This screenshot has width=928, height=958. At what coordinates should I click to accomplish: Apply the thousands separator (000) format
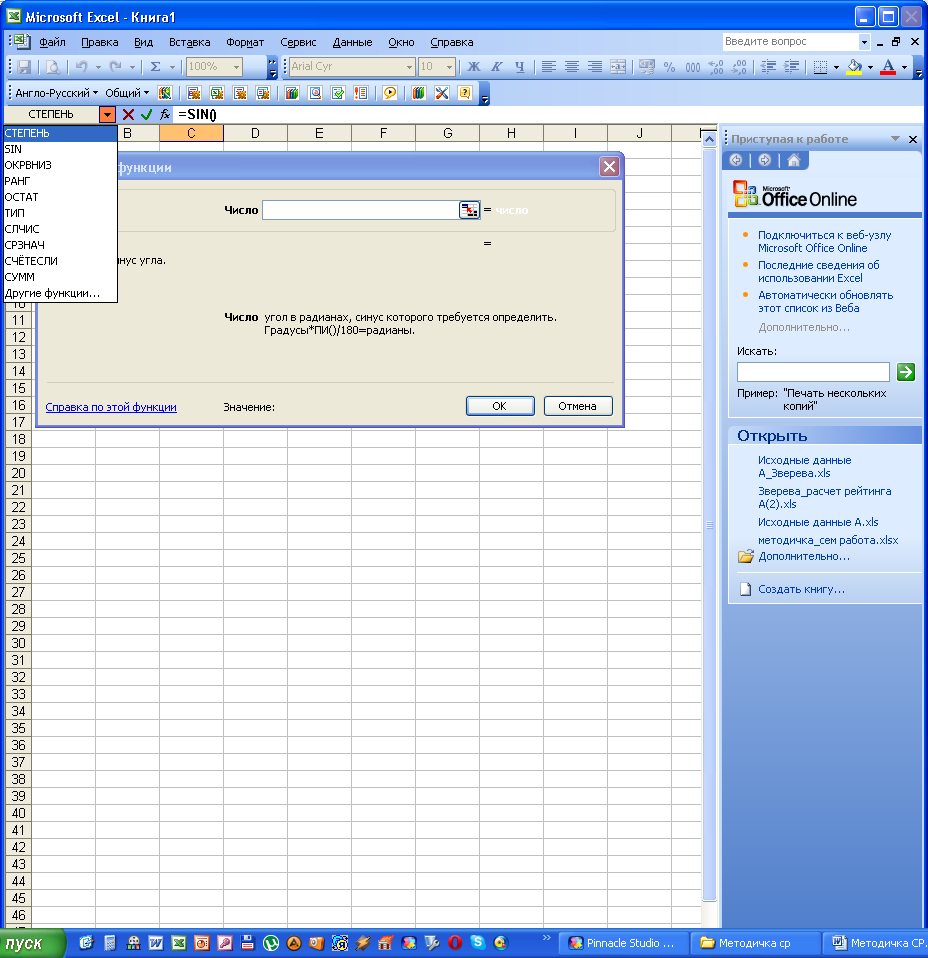coord(693,67)
